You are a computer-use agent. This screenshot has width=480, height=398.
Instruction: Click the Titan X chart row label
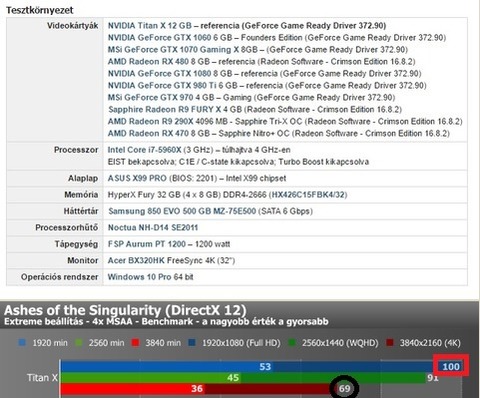click(x=42, y=378)
